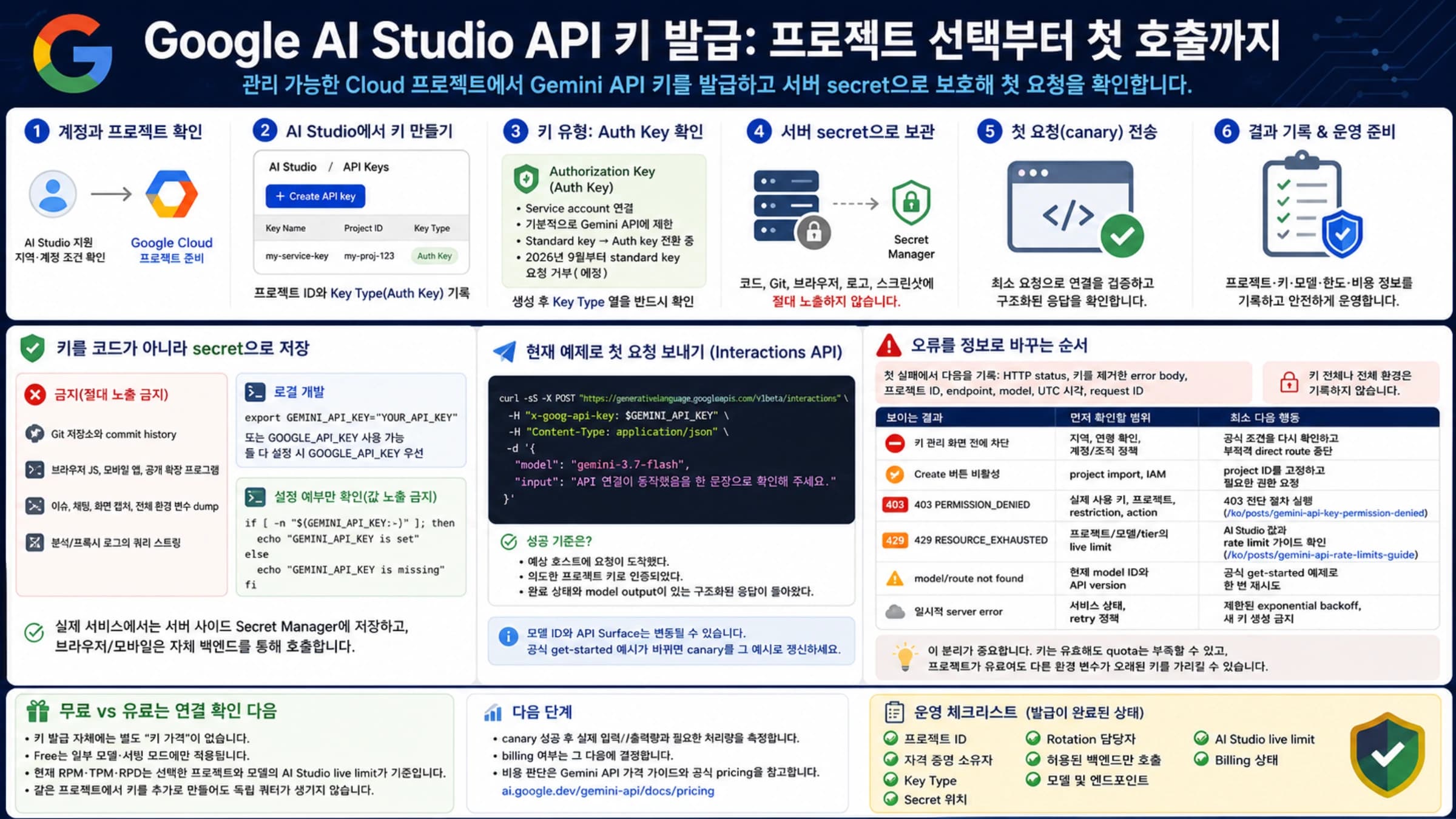Viewport: 1456px width, 819px height.
Task: Click the orange 403 badge
Action: 895,505
